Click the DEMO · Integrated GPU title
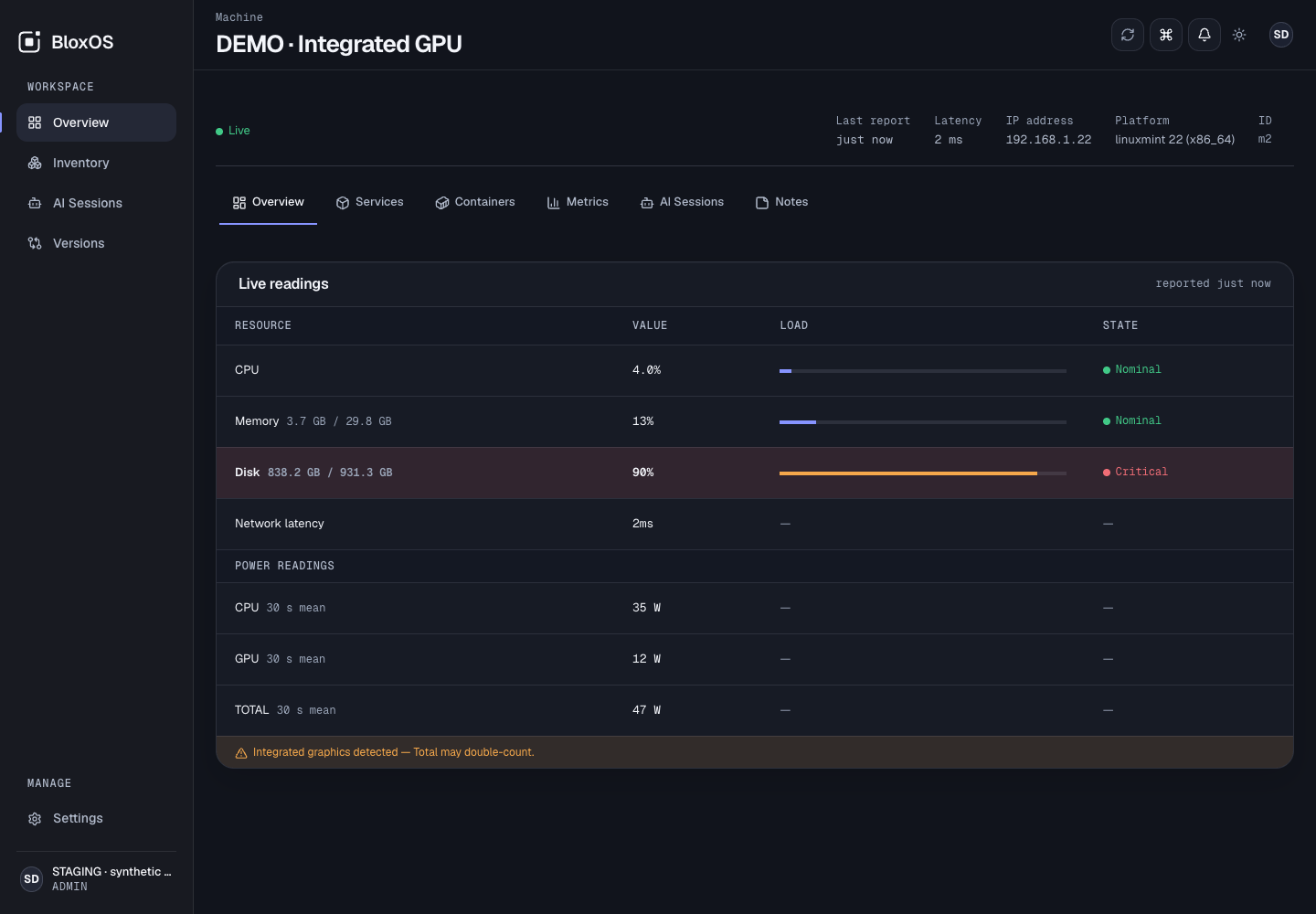This screenshot has width=1316, height=914. (339, 44)
